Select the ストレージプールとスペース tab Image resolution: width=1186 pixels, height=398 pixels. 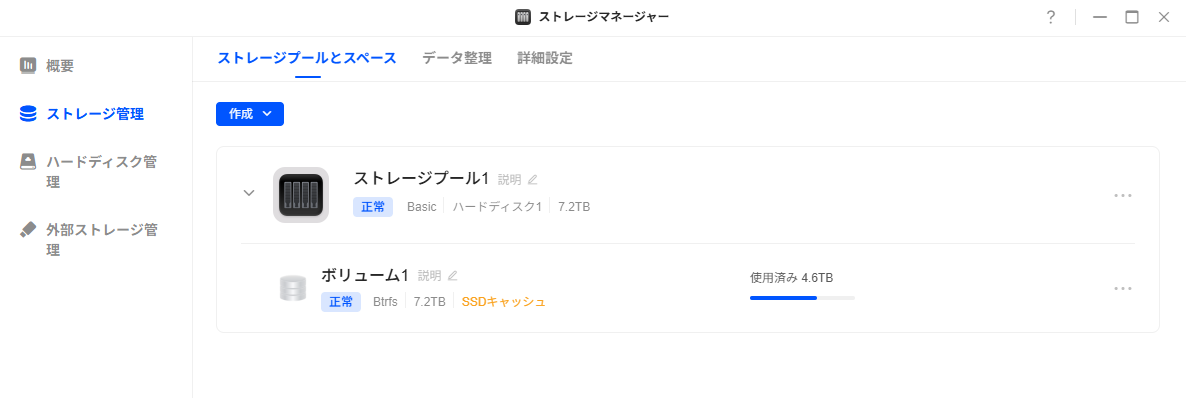tap(307, 58)
